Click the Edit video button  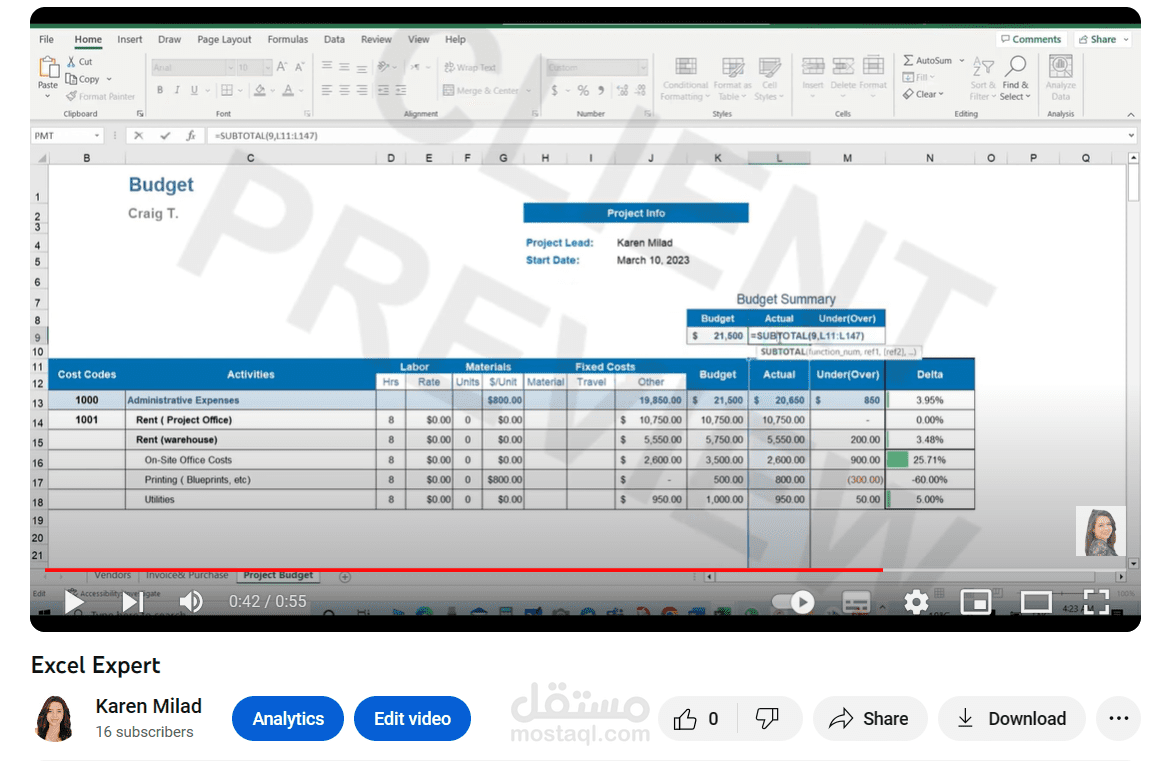[x=412, y=718]
